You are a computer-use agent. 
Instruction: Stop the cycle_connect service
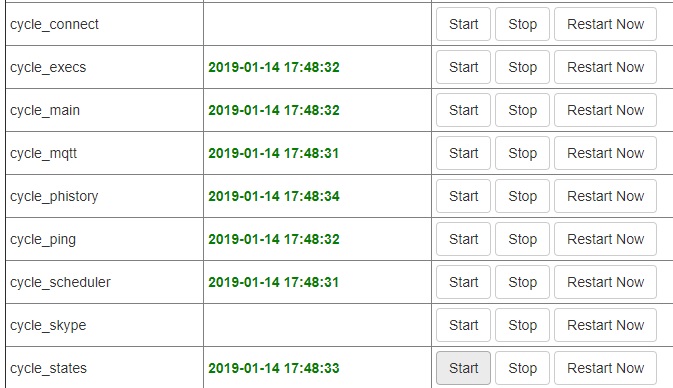[522, 24]
